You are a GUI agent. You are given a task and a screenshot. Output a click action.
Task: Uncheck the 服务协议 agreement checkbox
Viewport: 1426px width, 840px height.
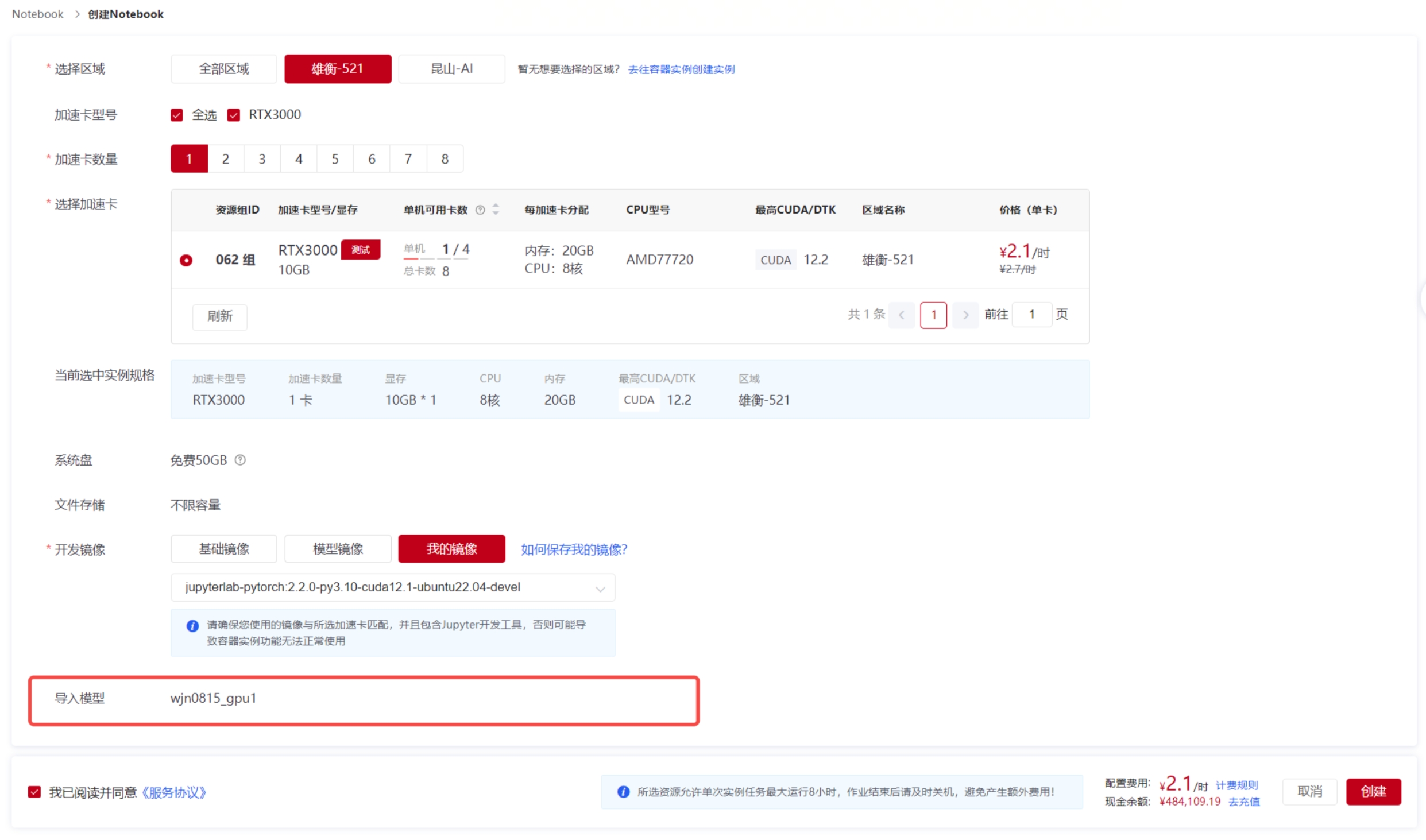(34, 792)
